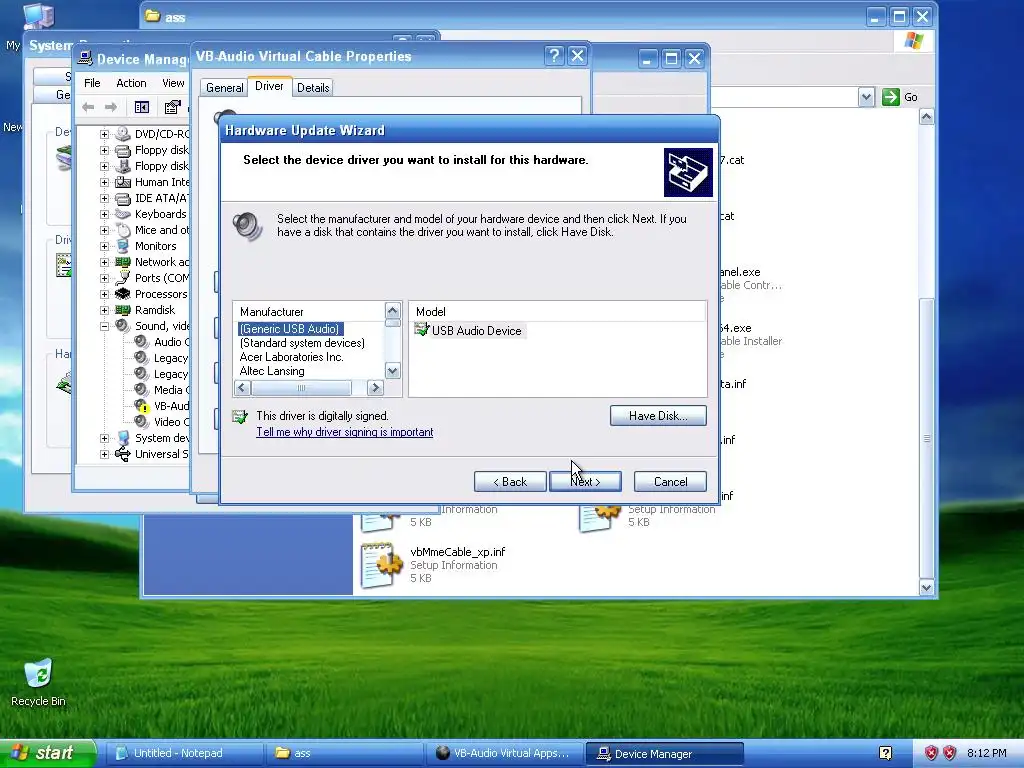Screen dimensions: 1024x768
Task: Select Altec Lansing manufacturer
Action: [x=272, y=371]
